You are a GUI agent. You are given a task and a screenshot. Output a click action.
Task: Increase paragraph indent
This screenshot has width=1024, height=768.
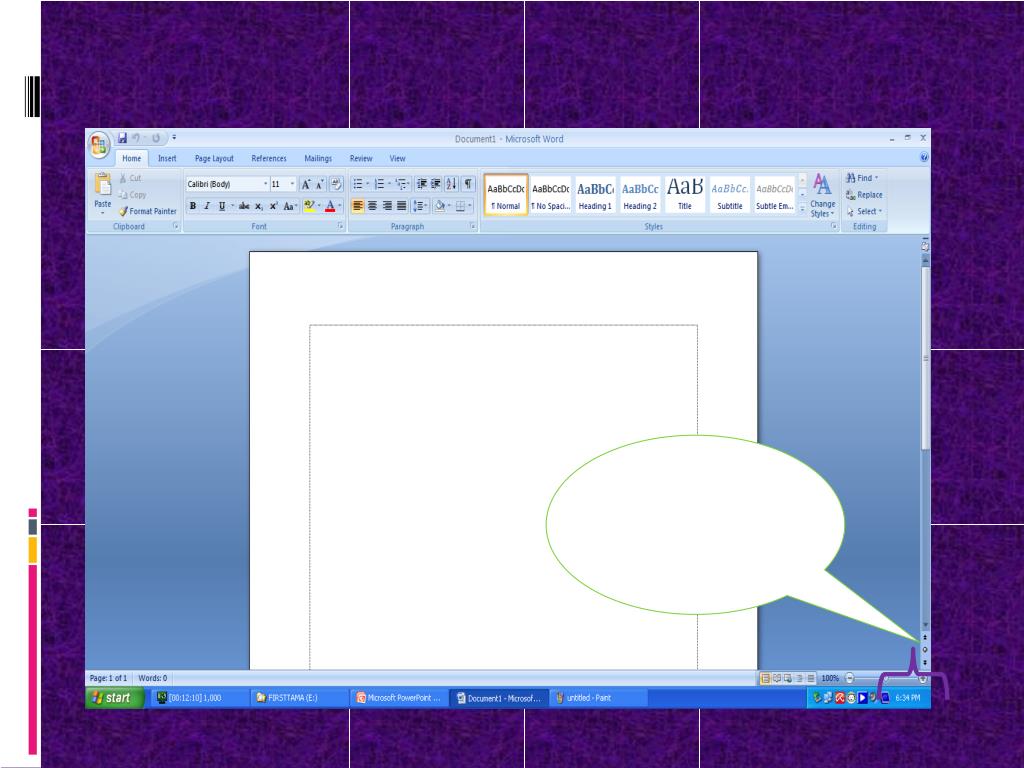point(436,184)
